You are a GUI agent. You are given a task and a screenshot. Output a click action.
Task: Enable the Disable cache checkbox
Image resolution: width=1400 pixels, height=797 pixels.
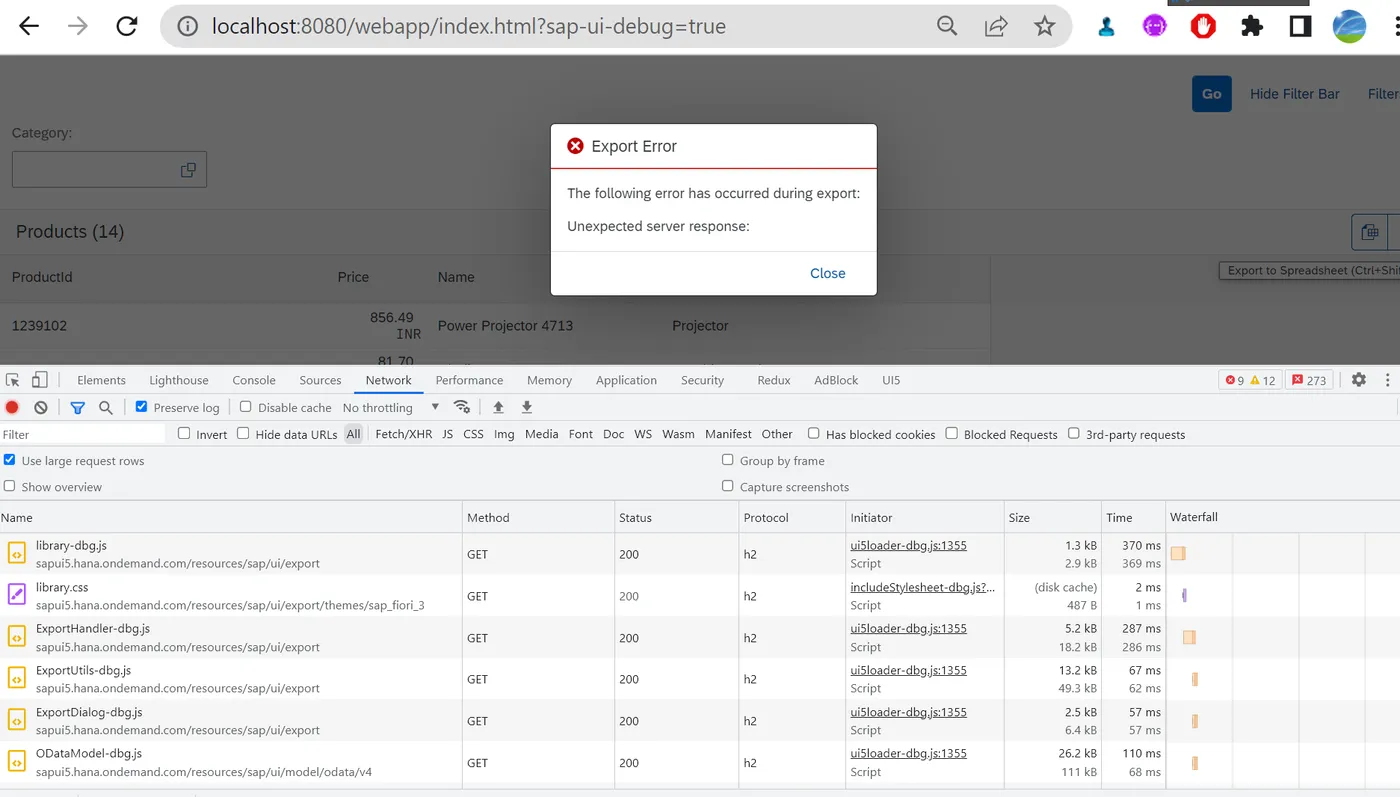pos(246,407)
